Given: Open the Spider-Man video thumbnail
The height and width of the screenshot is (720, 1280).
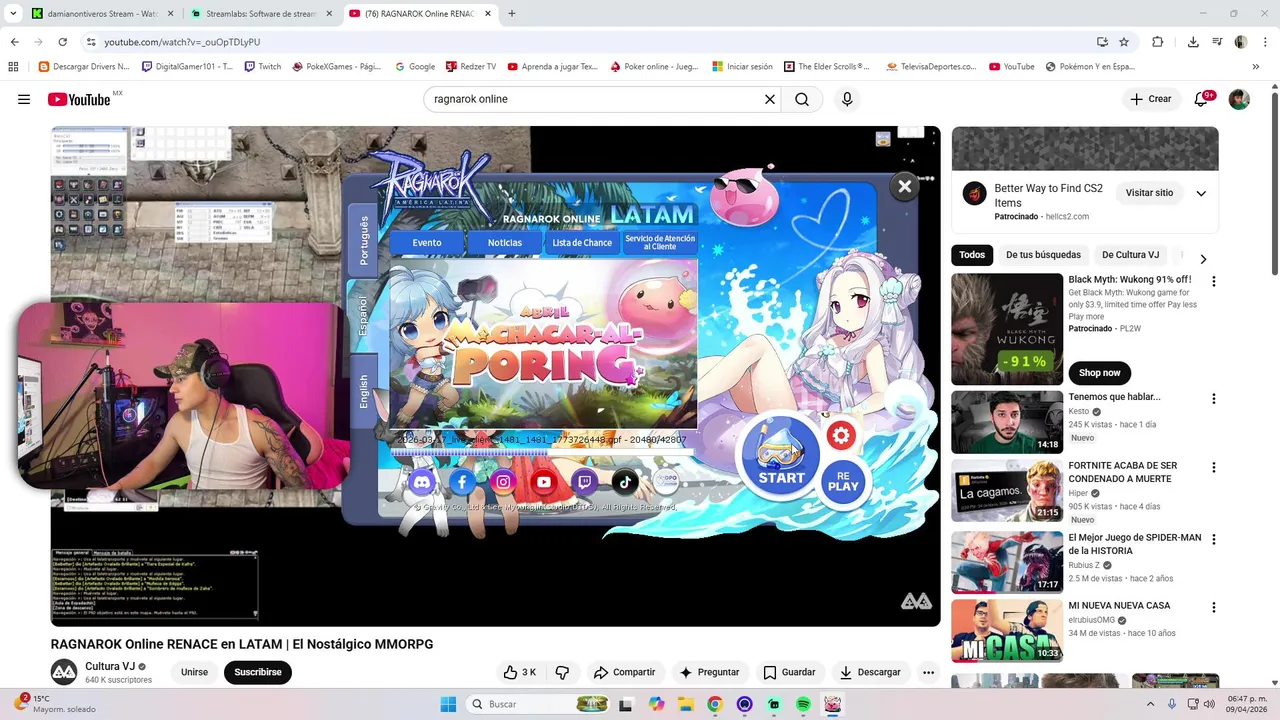Looking at the screenshot, I should [x=1007, y=562].
